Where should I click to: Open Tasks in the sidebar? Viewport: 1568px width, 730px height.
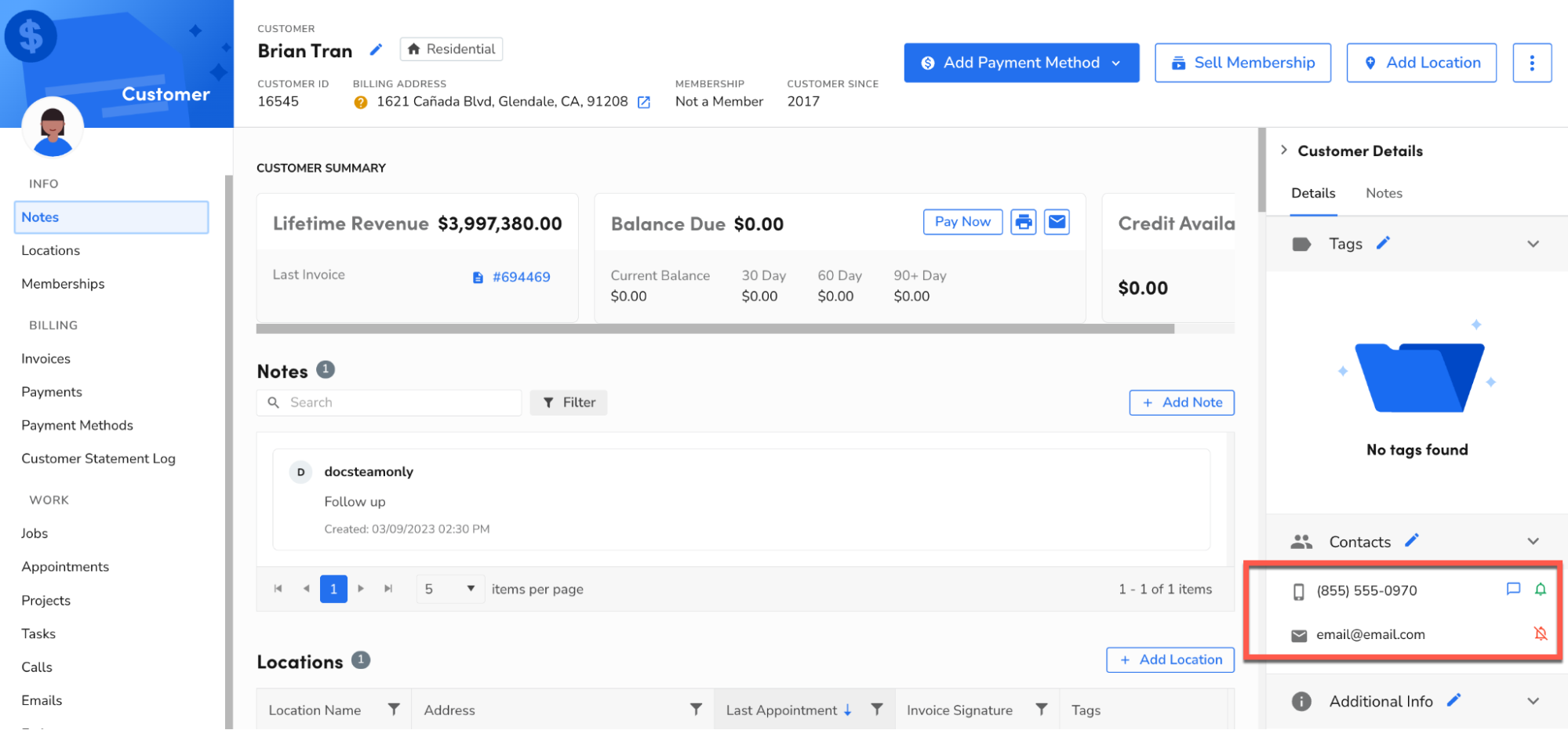38,634
